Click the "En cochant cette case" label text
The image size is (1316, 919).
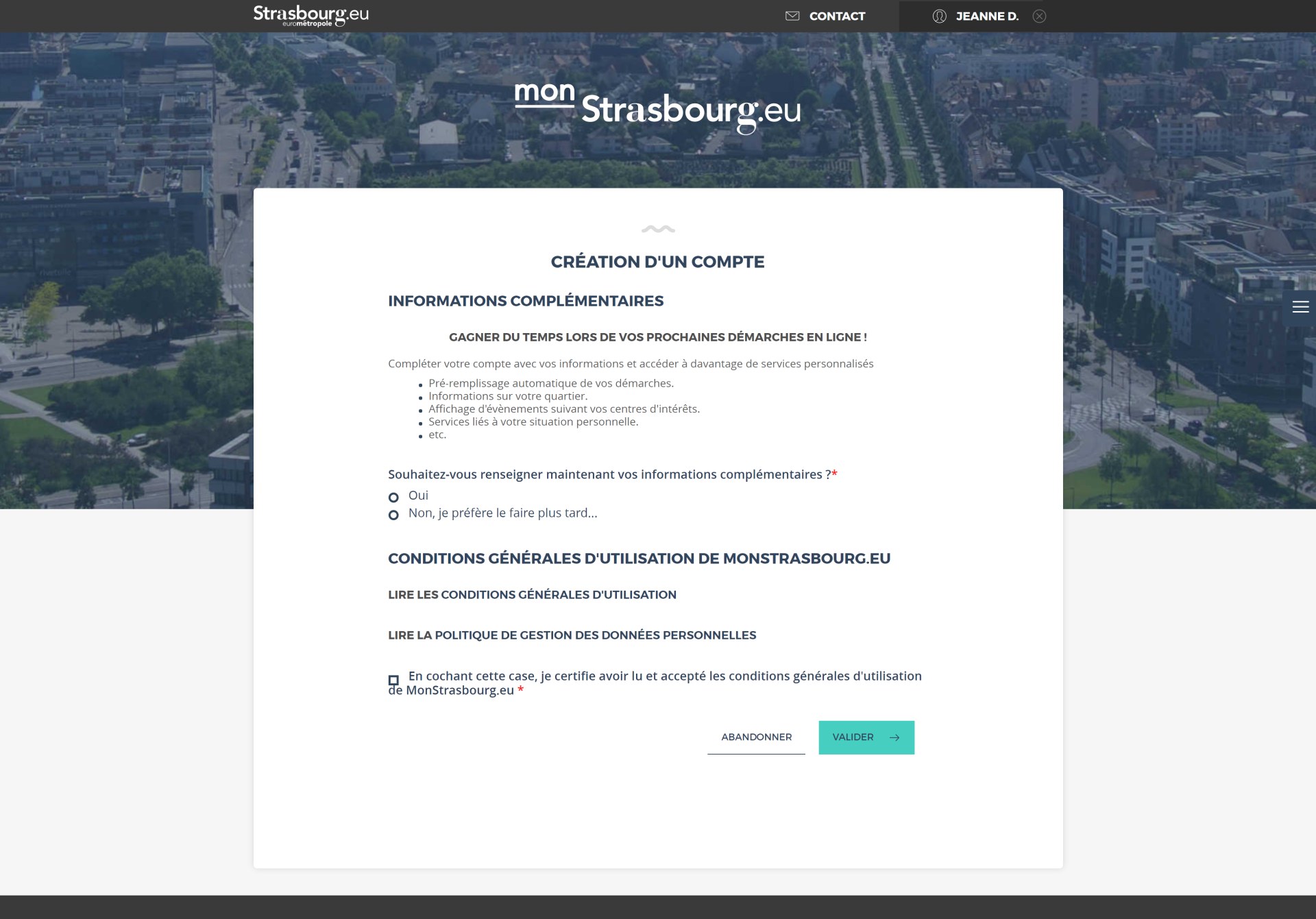(664, 676)
